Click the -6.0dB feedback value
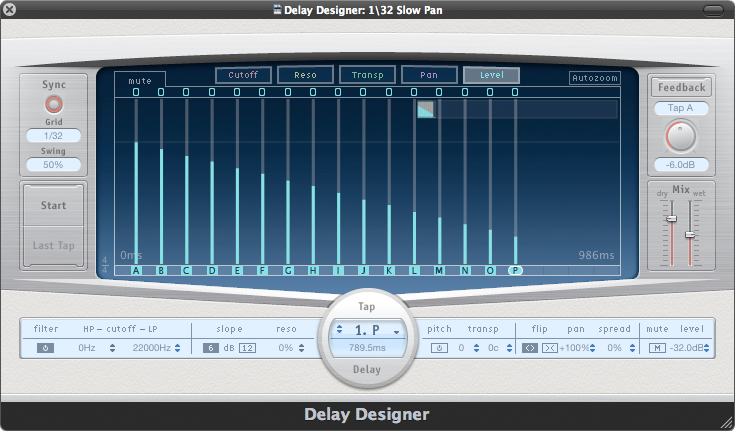 click(x=681, y=165)
